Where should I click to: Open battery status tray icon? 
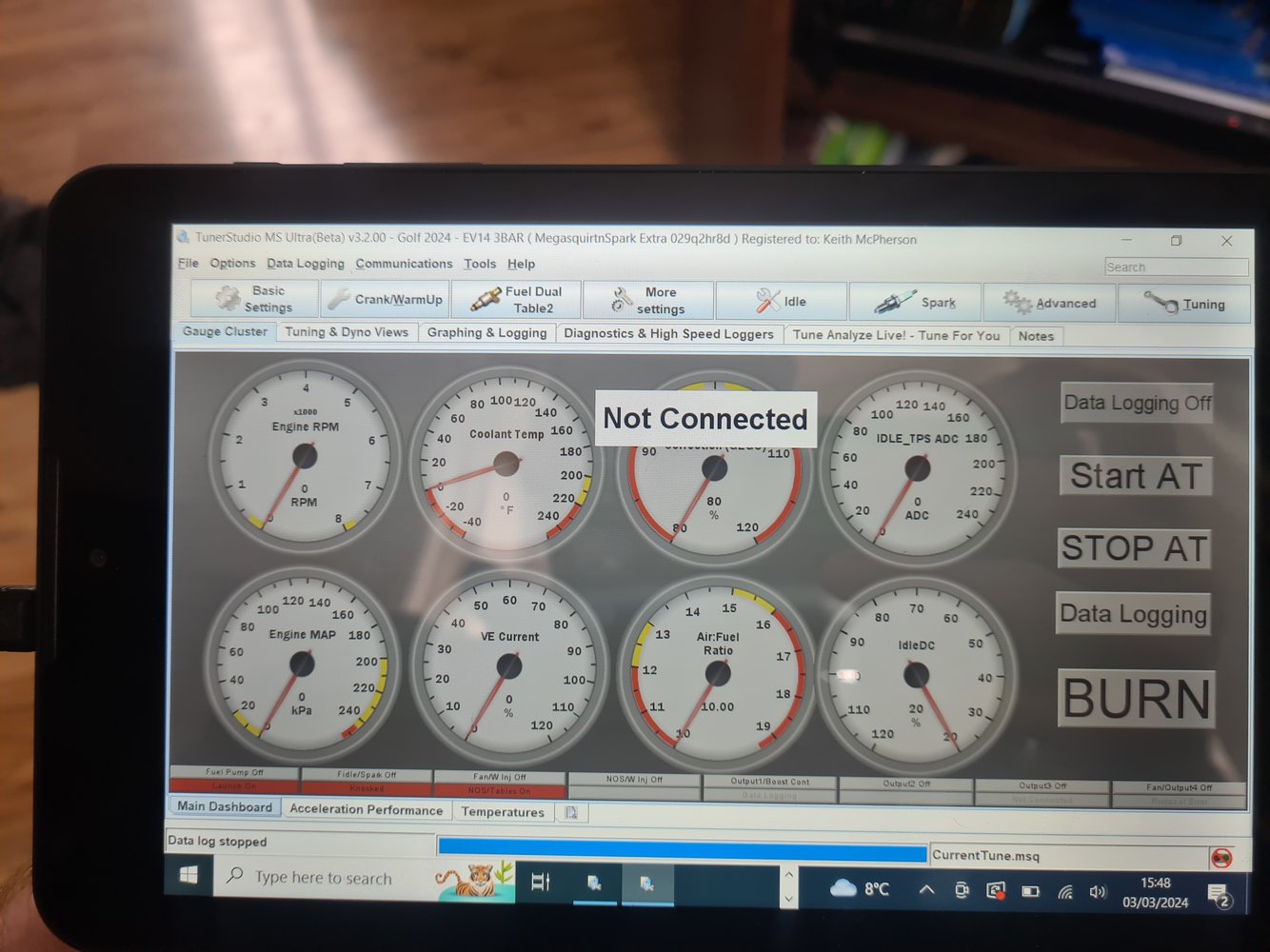click(x=1030, y=892)
